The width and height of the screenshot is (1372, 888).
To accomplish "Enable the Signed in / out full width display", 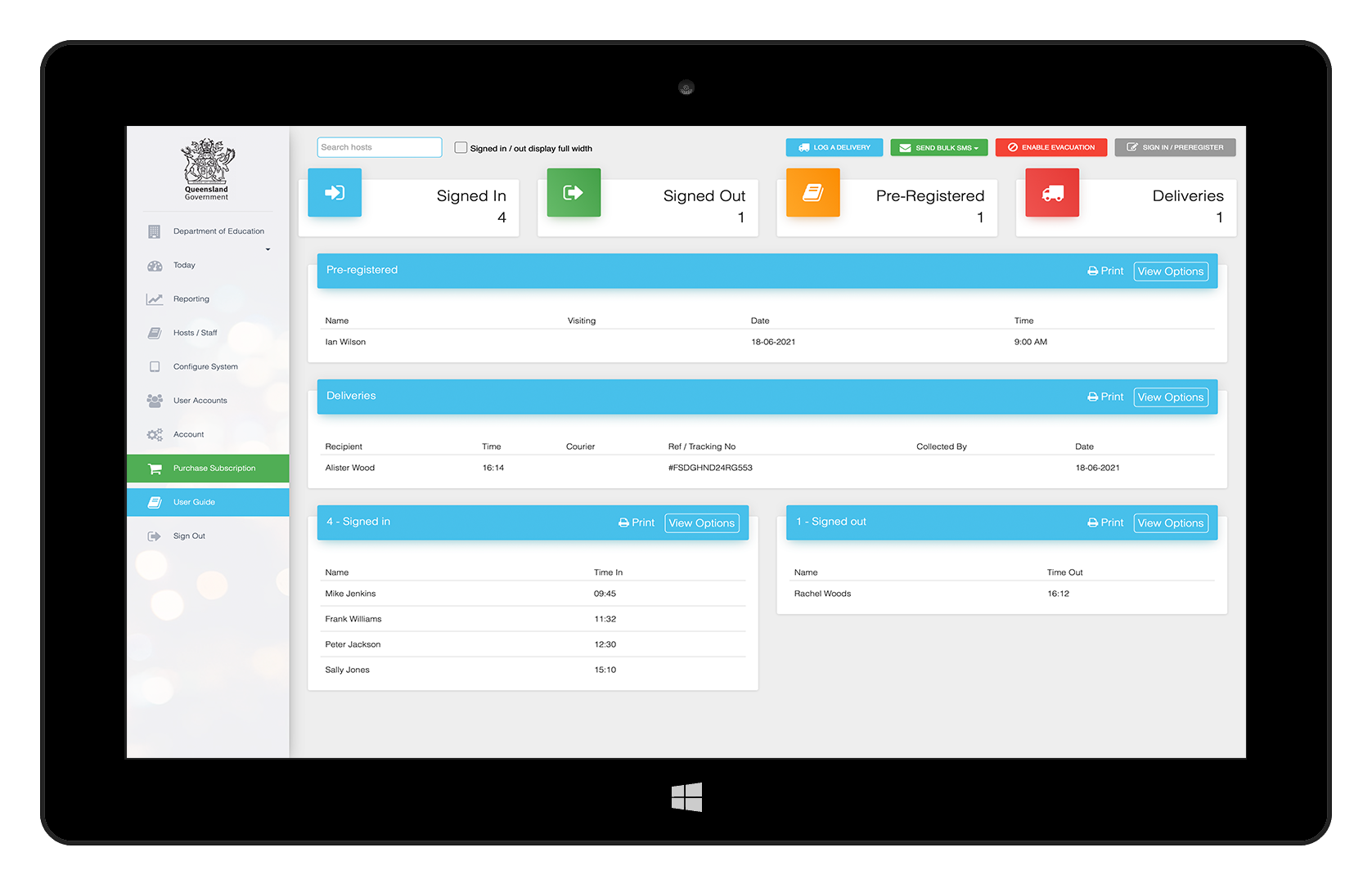I will (461, 147).
